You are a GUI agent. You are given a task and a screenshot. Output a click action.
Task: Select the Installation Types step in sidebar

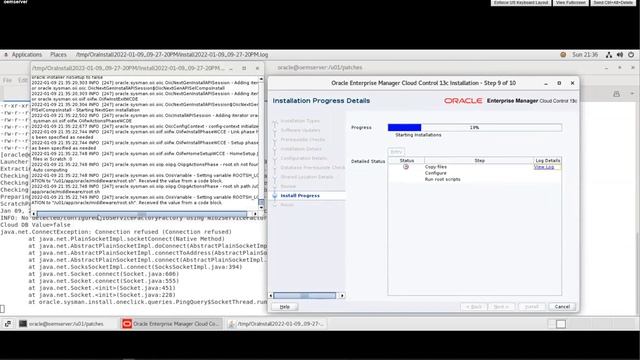[300, 121]
